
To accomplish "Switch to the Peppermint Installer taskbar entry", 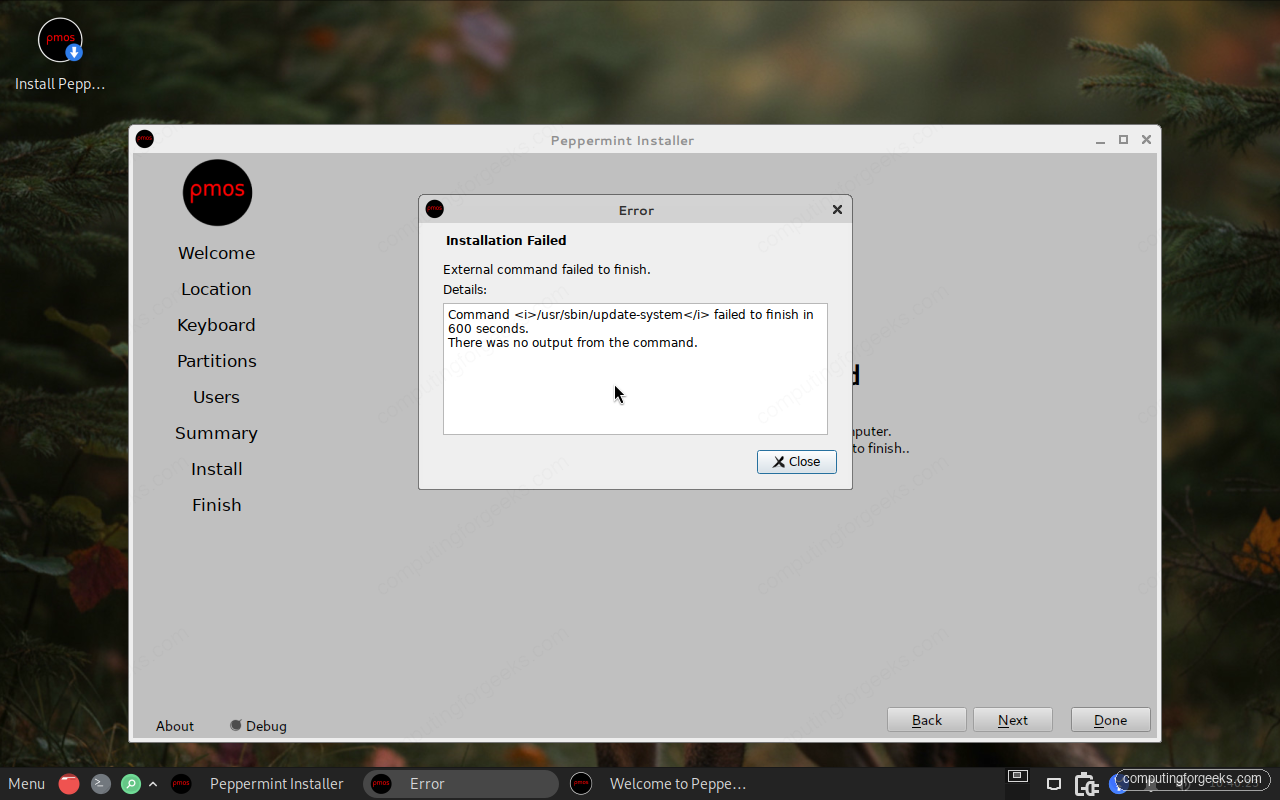I will (259, 784).
